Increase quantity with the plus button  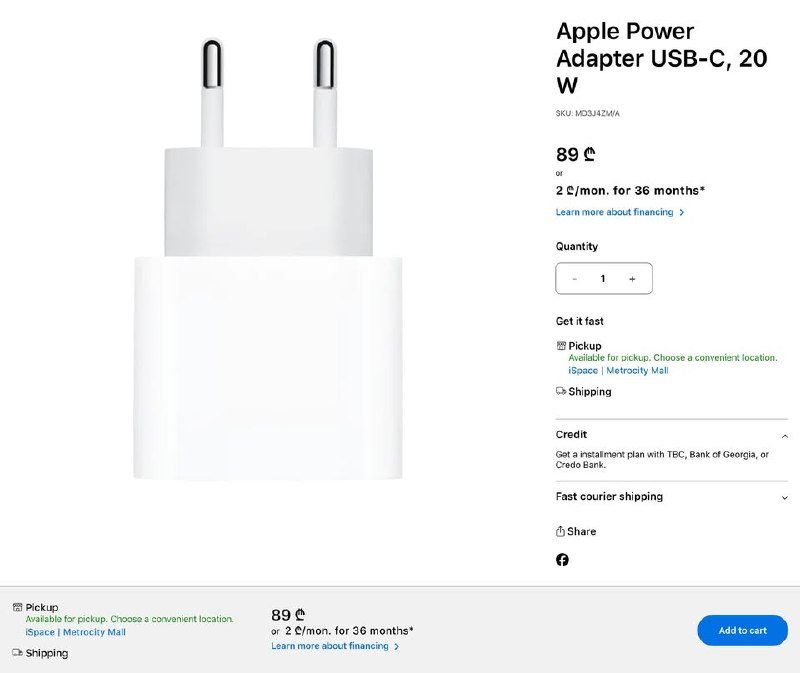point(632,278)
